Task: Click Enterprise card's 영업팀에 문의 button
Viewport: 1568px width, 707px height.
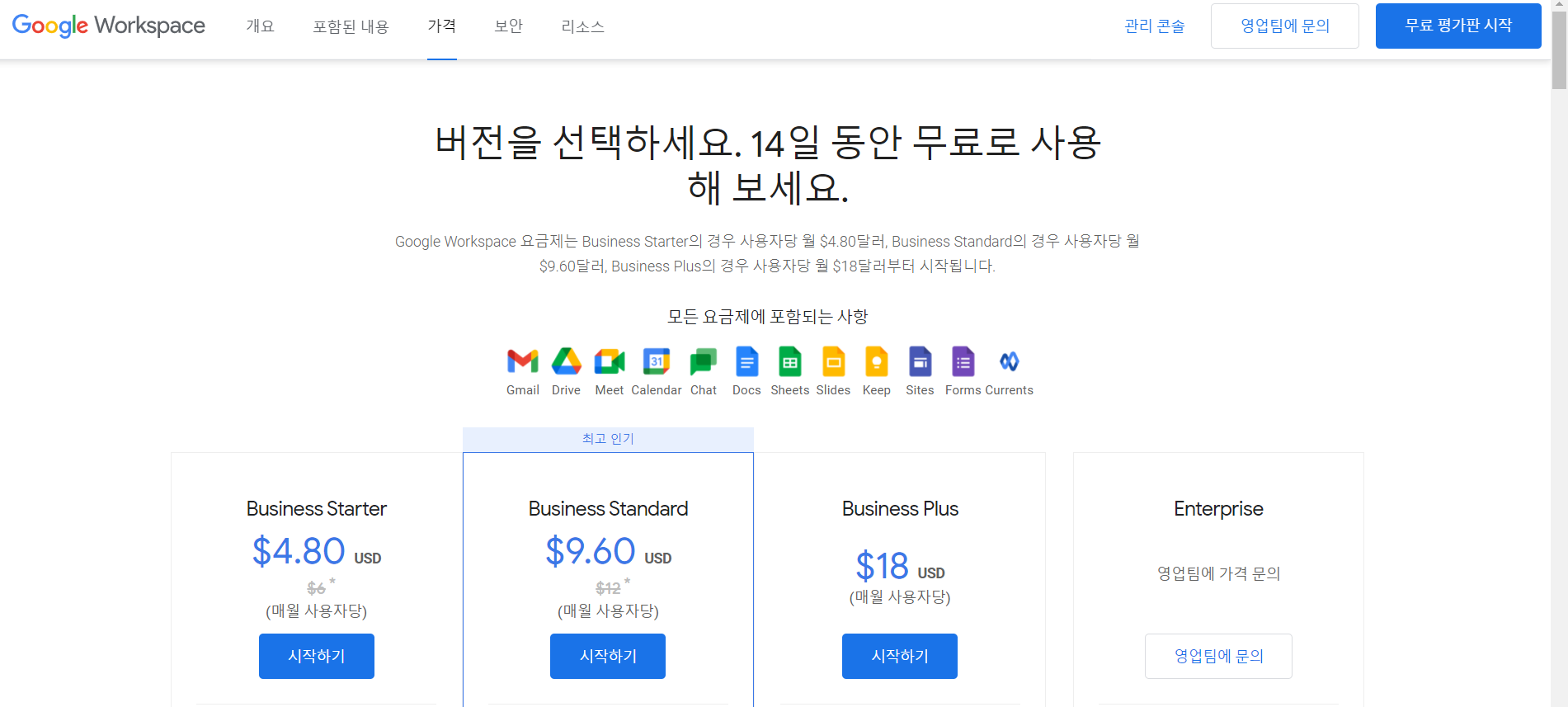Action: [x=1218, y=656]
